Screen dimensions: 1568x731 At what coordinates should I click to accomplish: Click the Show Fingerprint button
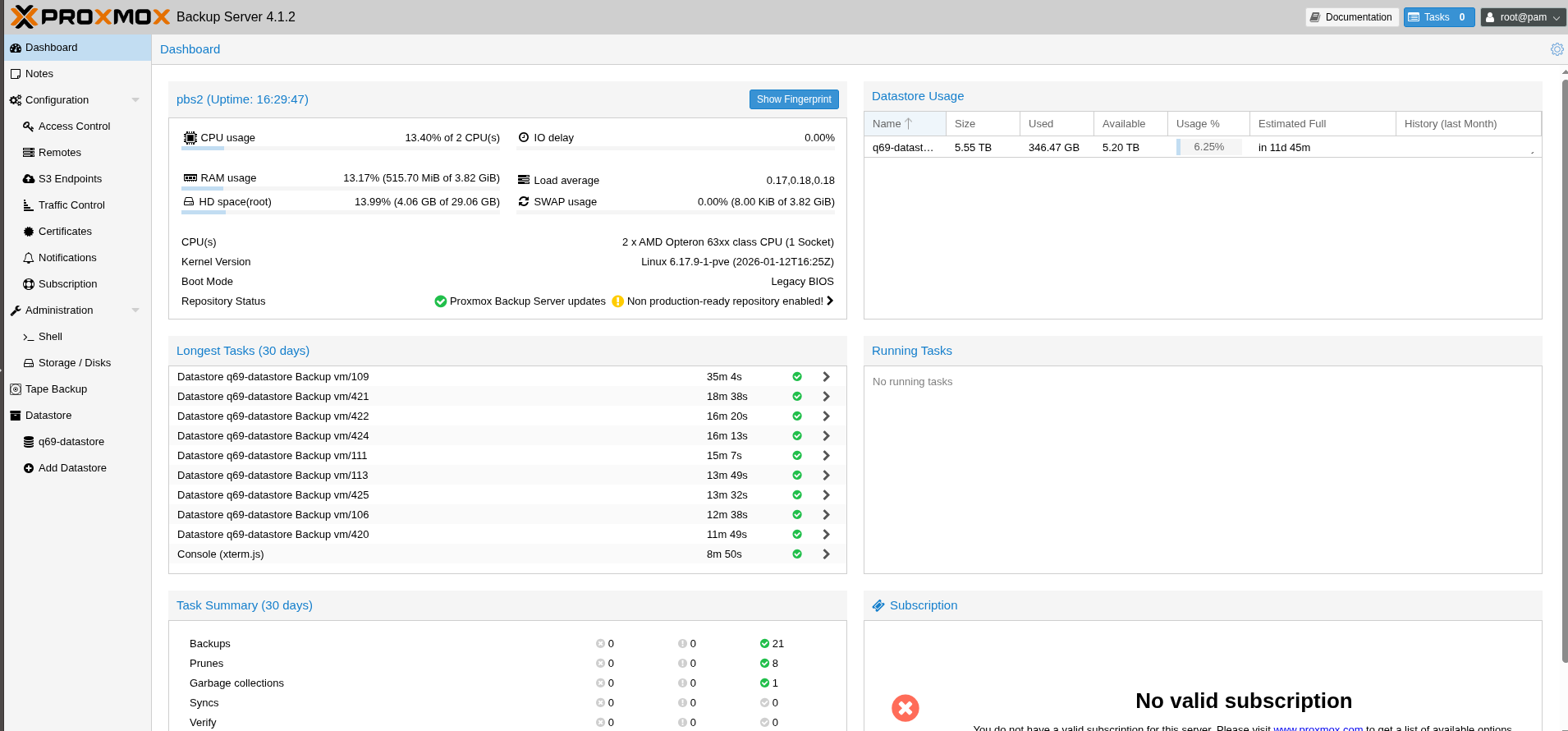pos(793,99)
